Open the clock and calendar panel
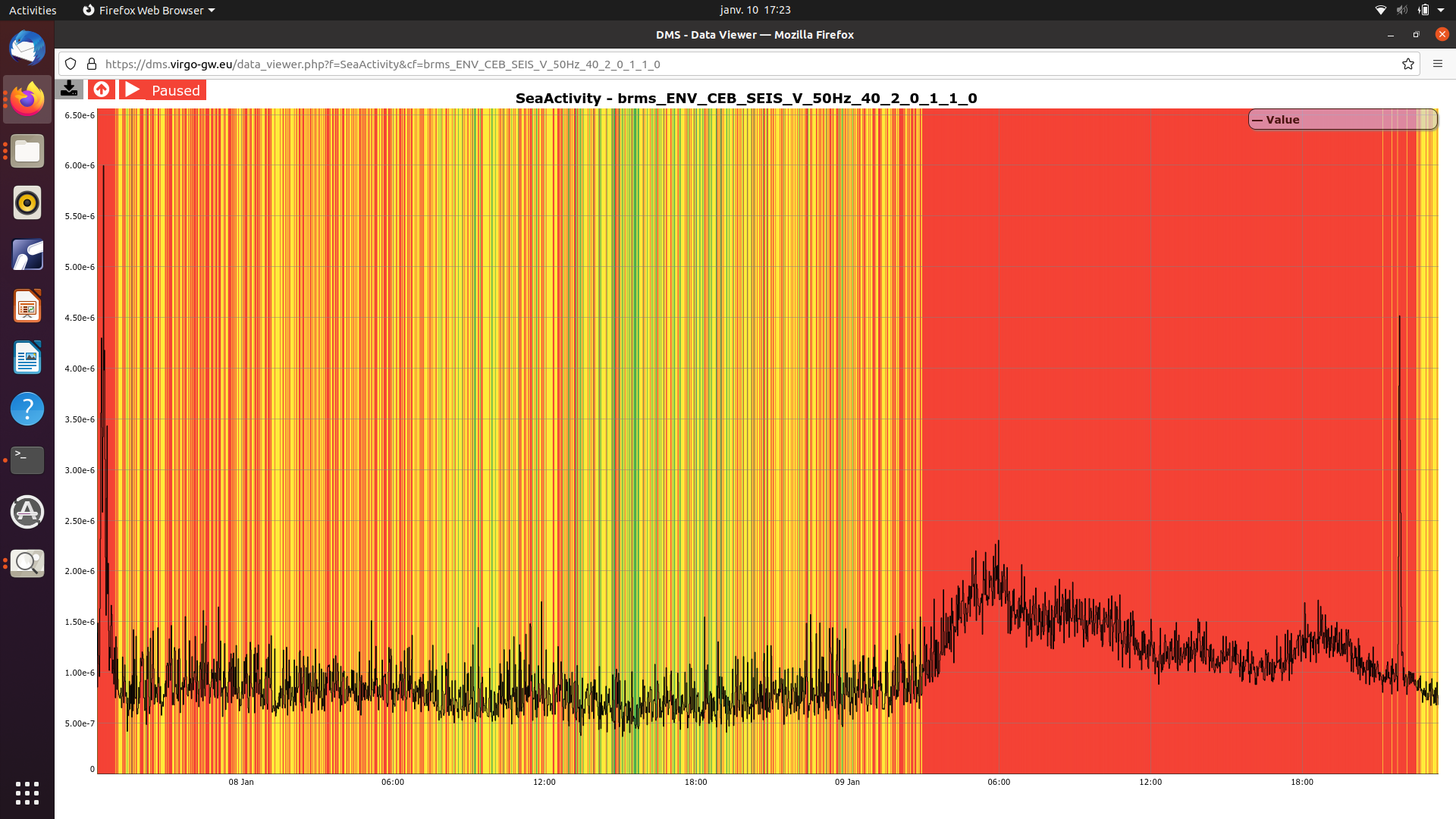This screenshot has height=819, width=1456. point(755,10)
